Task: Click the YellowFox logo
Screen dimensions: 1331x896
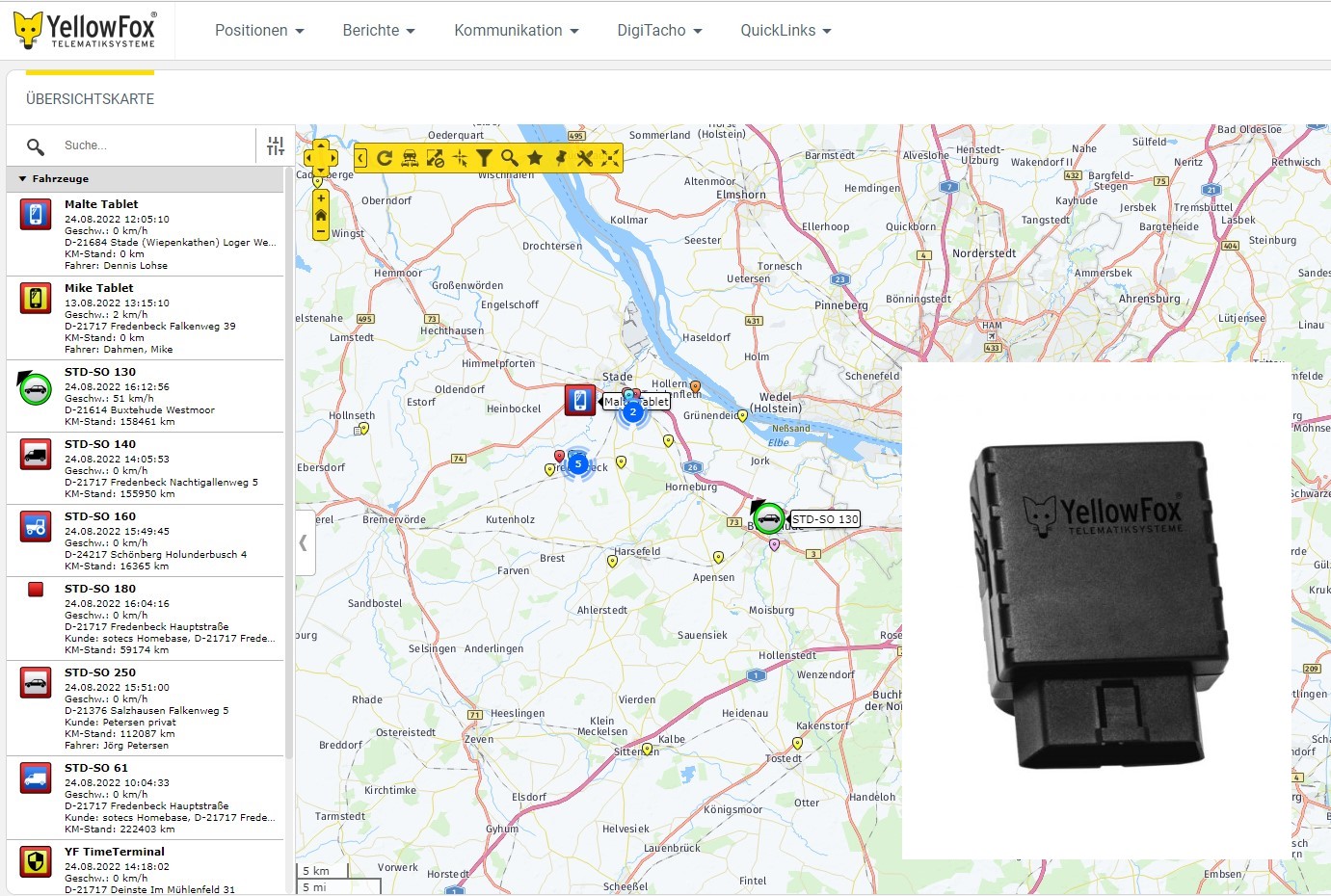Action: (x=85, y=30)
